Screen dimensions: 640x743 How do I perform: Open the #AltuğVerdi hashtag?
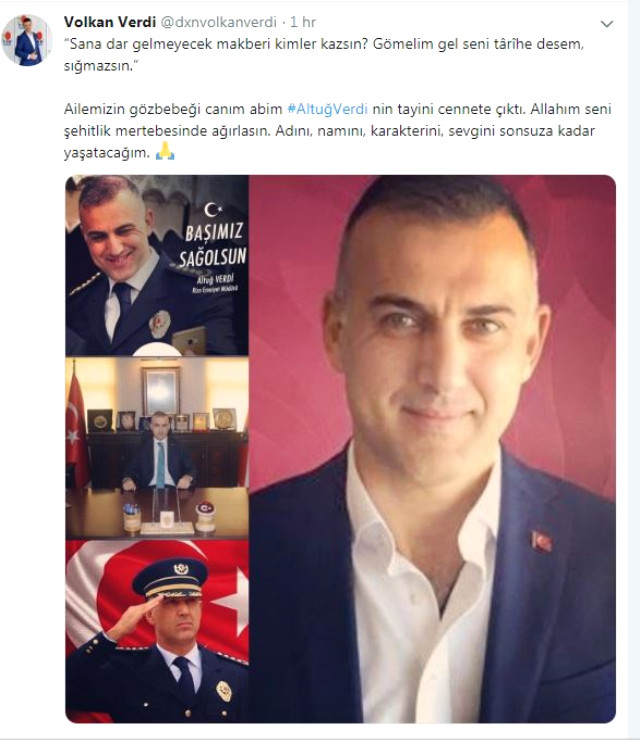[x=327, y=109]
